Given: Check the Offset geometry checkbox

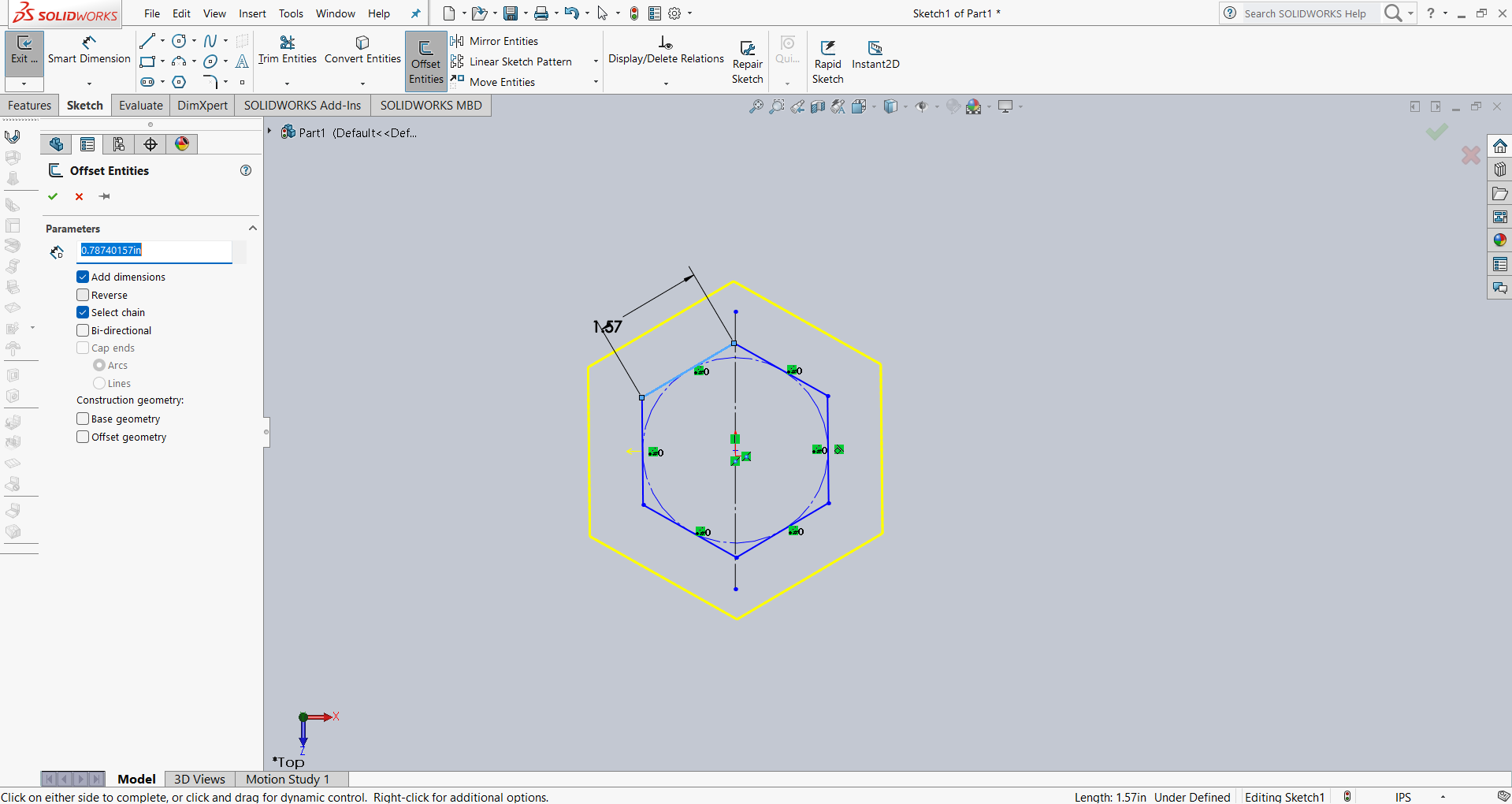Looking at the screenshot, I should (83, 437).
